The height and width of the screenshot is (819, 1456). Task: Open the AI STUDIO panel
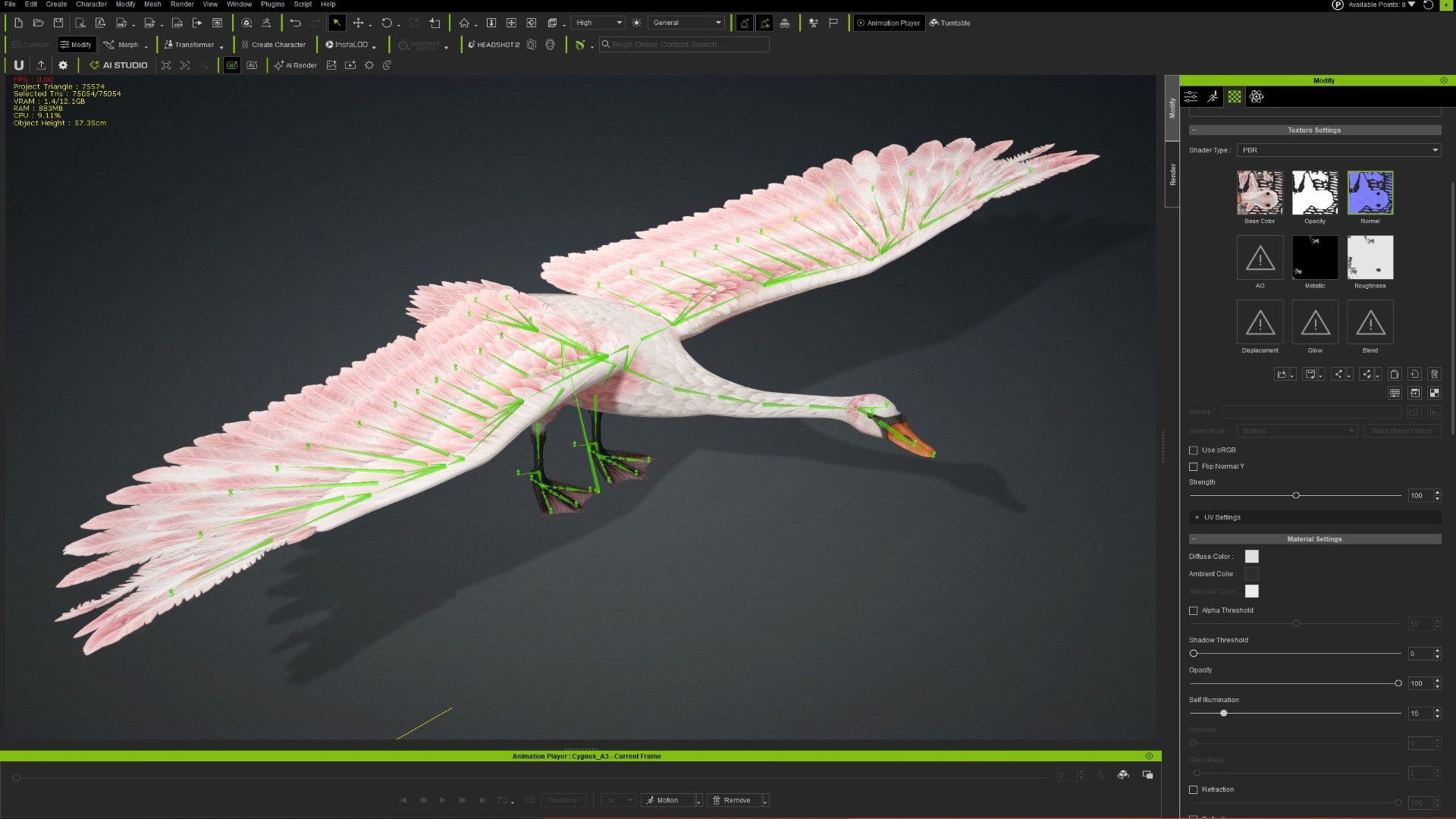tap(118, 65)
